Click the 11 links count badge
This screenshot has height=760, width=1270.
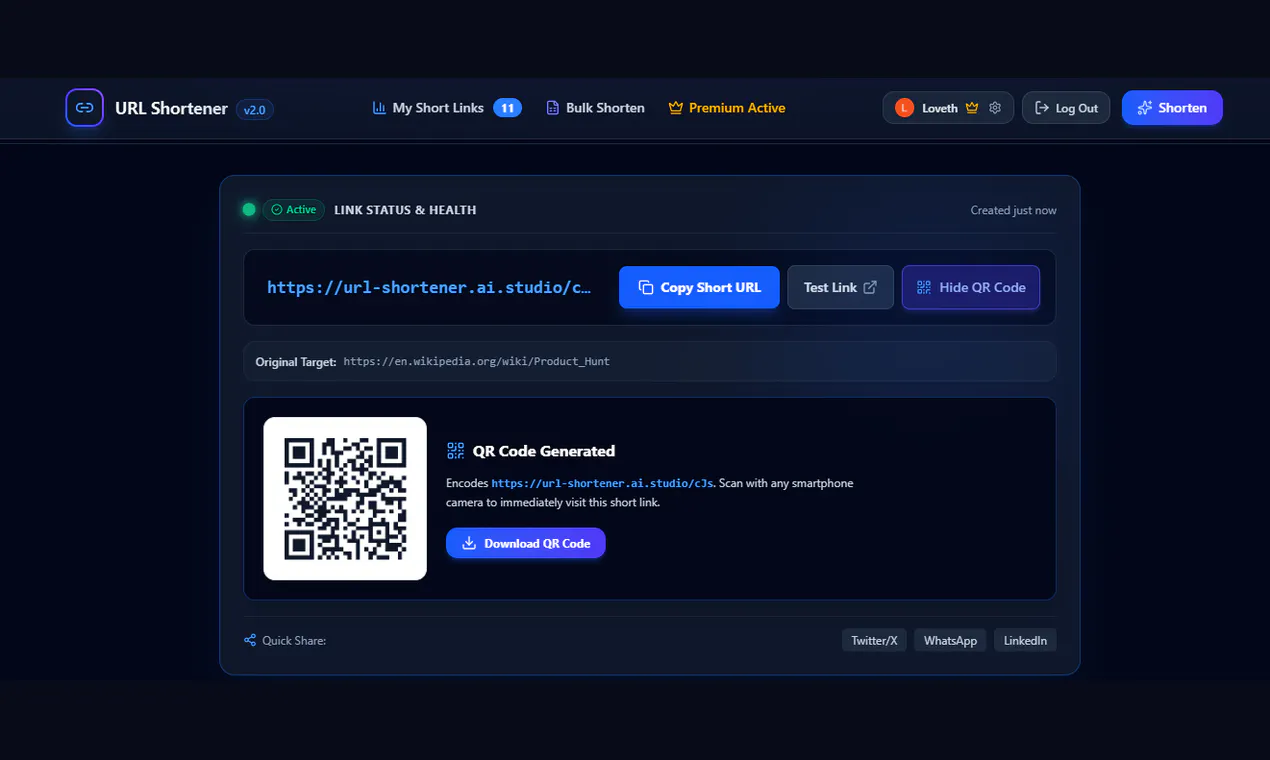507,108
